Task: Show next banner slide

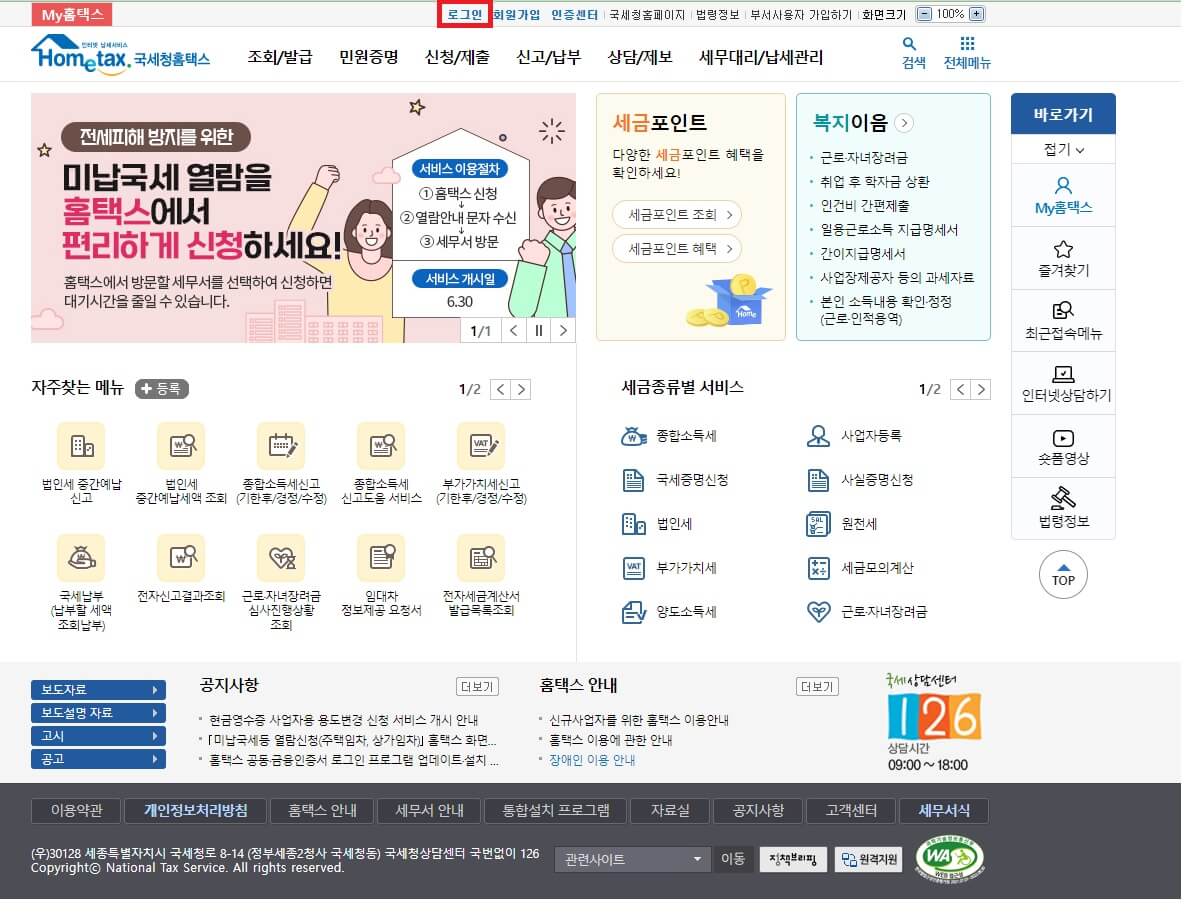Action: pyautogui.click(x=563, y=331)
